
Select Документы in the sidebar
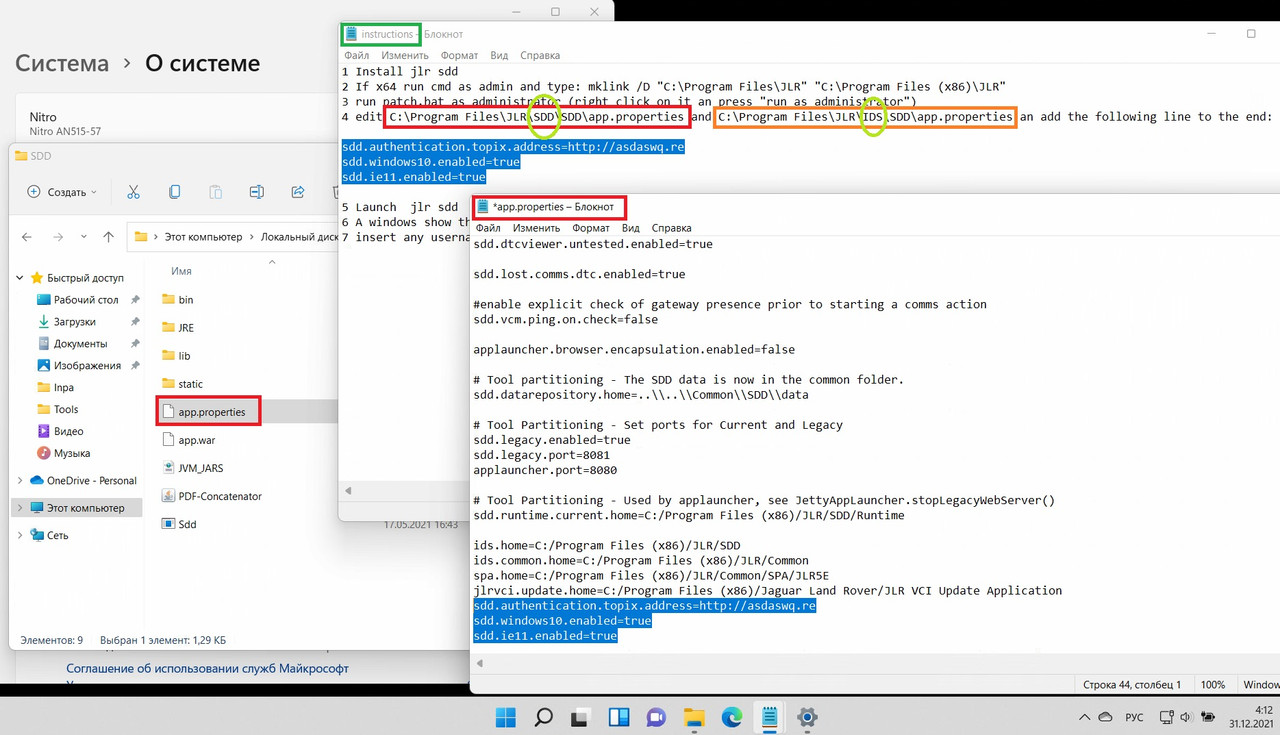point(80,344)
